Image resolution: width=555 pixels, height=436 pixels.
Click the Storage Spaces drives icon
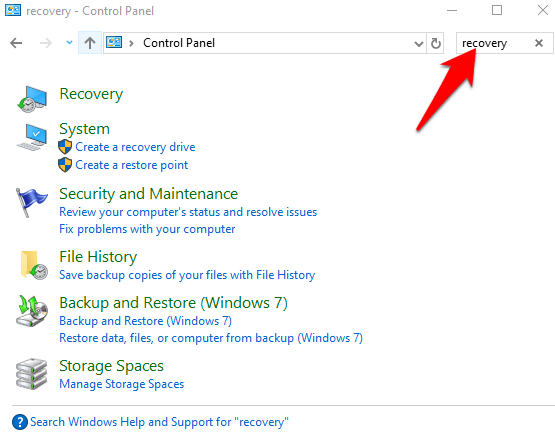click(32, 374)
